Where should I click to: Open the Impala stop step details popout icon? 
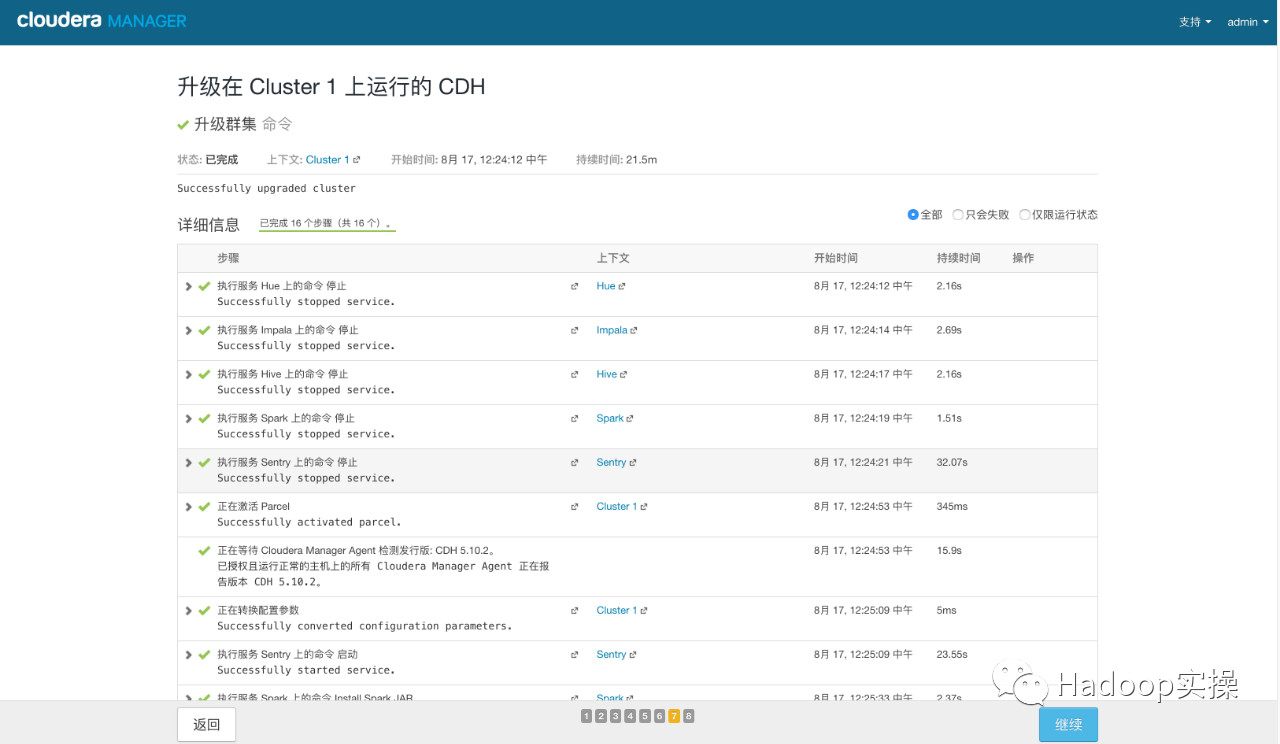point(574,330)
